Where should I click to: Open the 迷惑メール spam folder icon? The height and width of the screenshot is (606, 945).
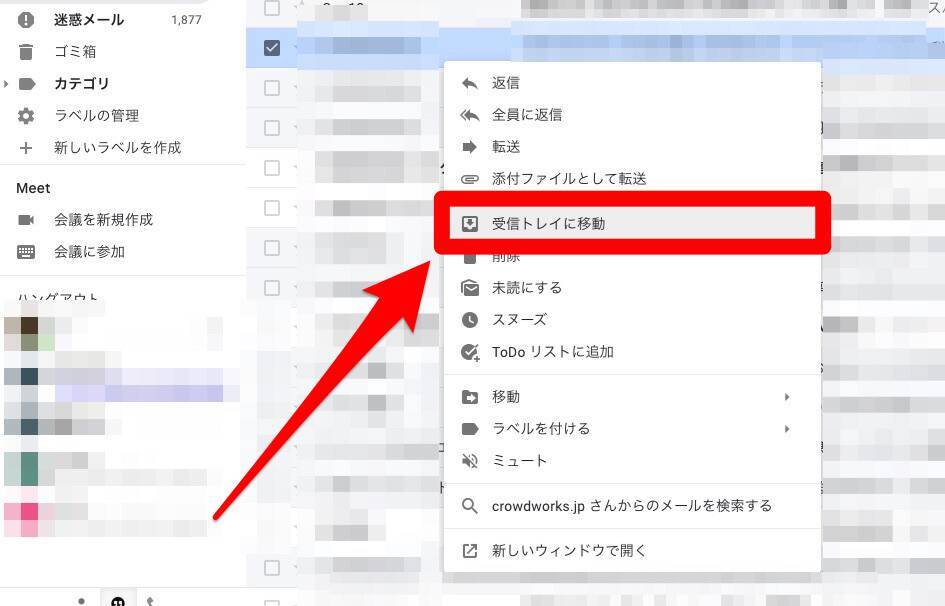pyautogui.click(x=26, y=20)
